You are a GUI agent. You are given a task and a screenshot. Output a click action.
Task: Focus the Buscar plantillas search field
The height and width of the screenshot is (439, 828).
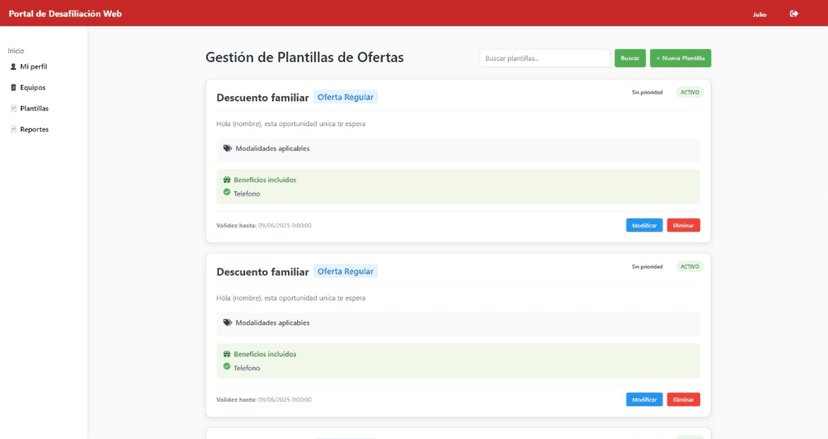pos(544,58)
